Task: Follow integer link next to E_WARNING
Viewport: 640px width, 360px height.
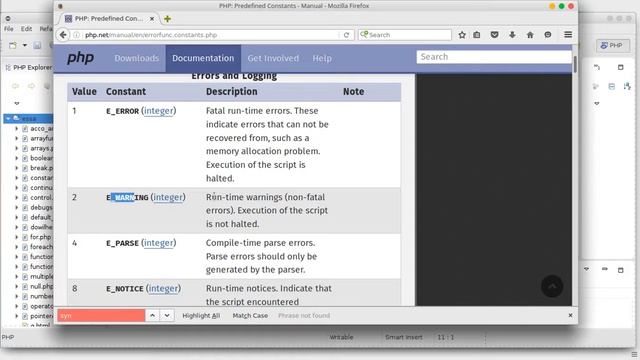Action: (x=168, y=198)
